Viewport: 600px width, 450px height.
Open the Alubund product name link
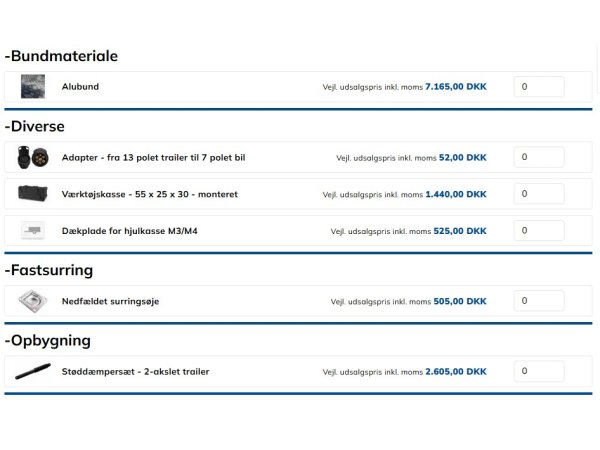[80, 87]
